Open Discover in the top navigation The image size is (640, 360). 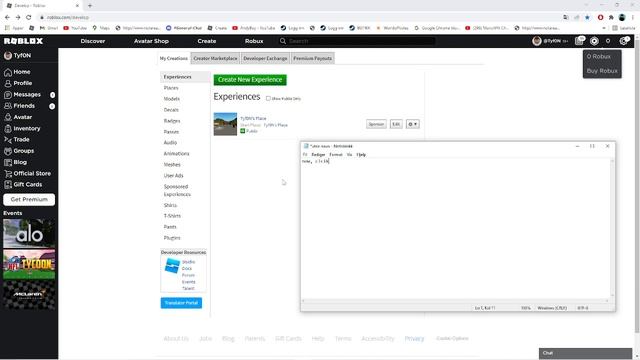click(x=93, y=41)
